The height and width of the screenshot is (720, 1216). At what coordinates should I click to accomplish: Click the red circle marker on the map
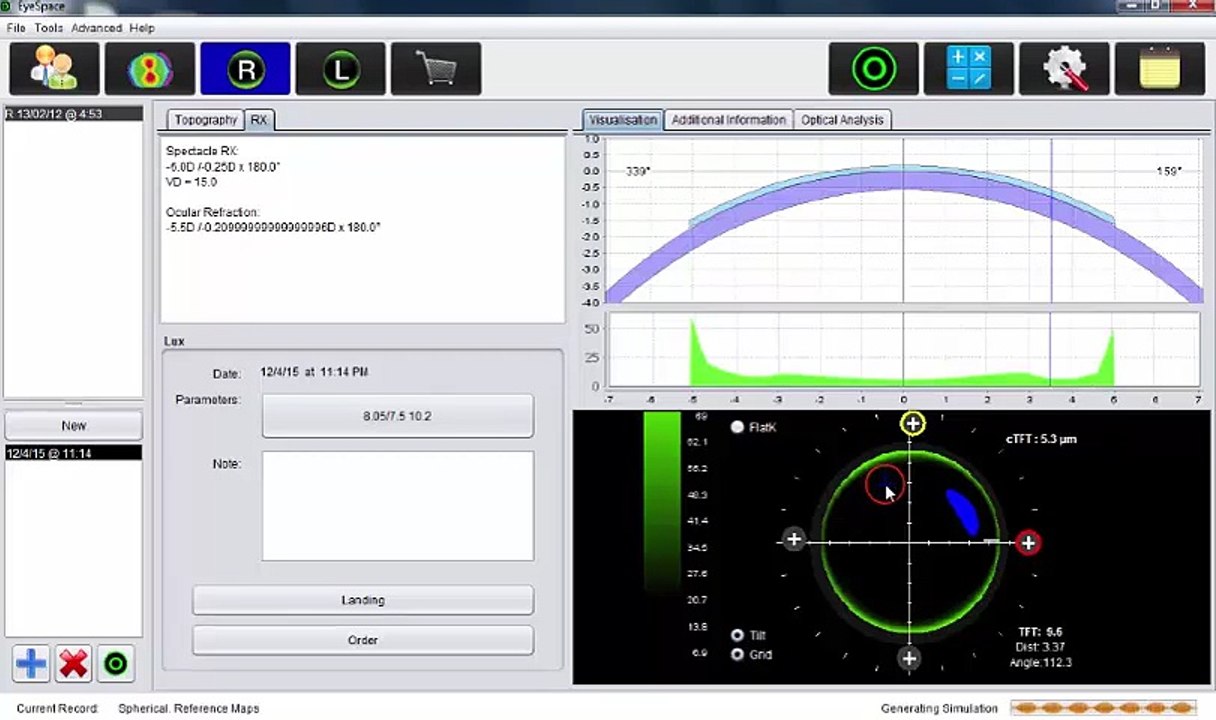[884, 485]
